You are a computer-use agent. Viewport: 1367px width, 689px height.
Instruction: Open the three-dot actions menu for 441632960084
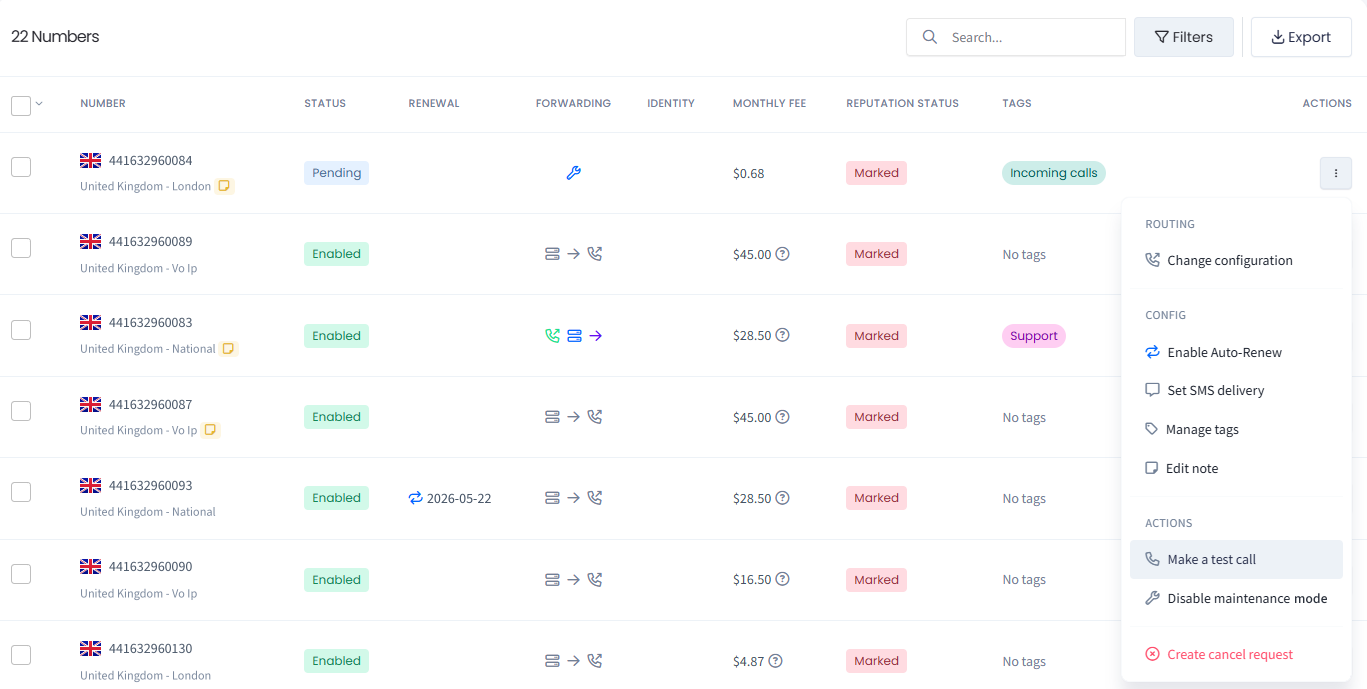point(1335,173)
